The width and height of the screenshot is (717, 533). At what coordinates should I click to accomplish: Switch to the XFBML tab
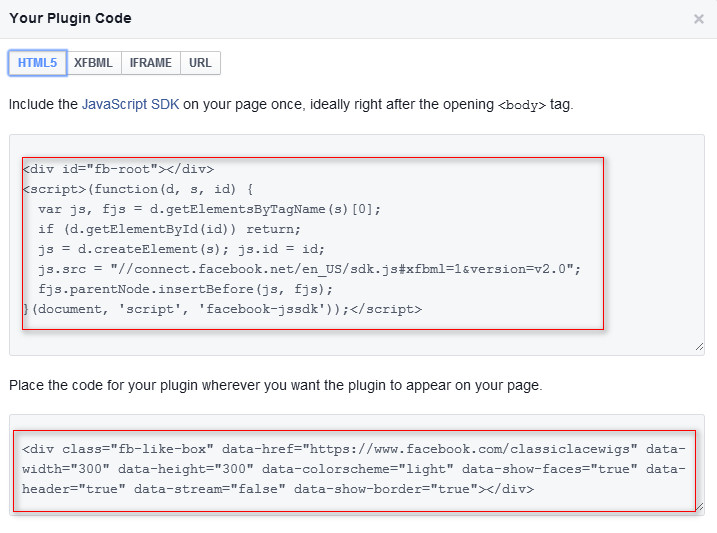(x=94, y=63)
